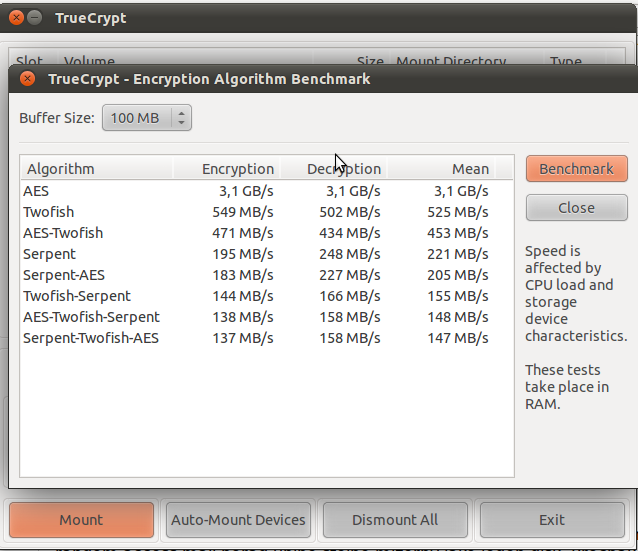The height and width of the screenshot is (551, 638).
Task: Click the 221 MB/s Serpent mean value
Action: point(458,254)
